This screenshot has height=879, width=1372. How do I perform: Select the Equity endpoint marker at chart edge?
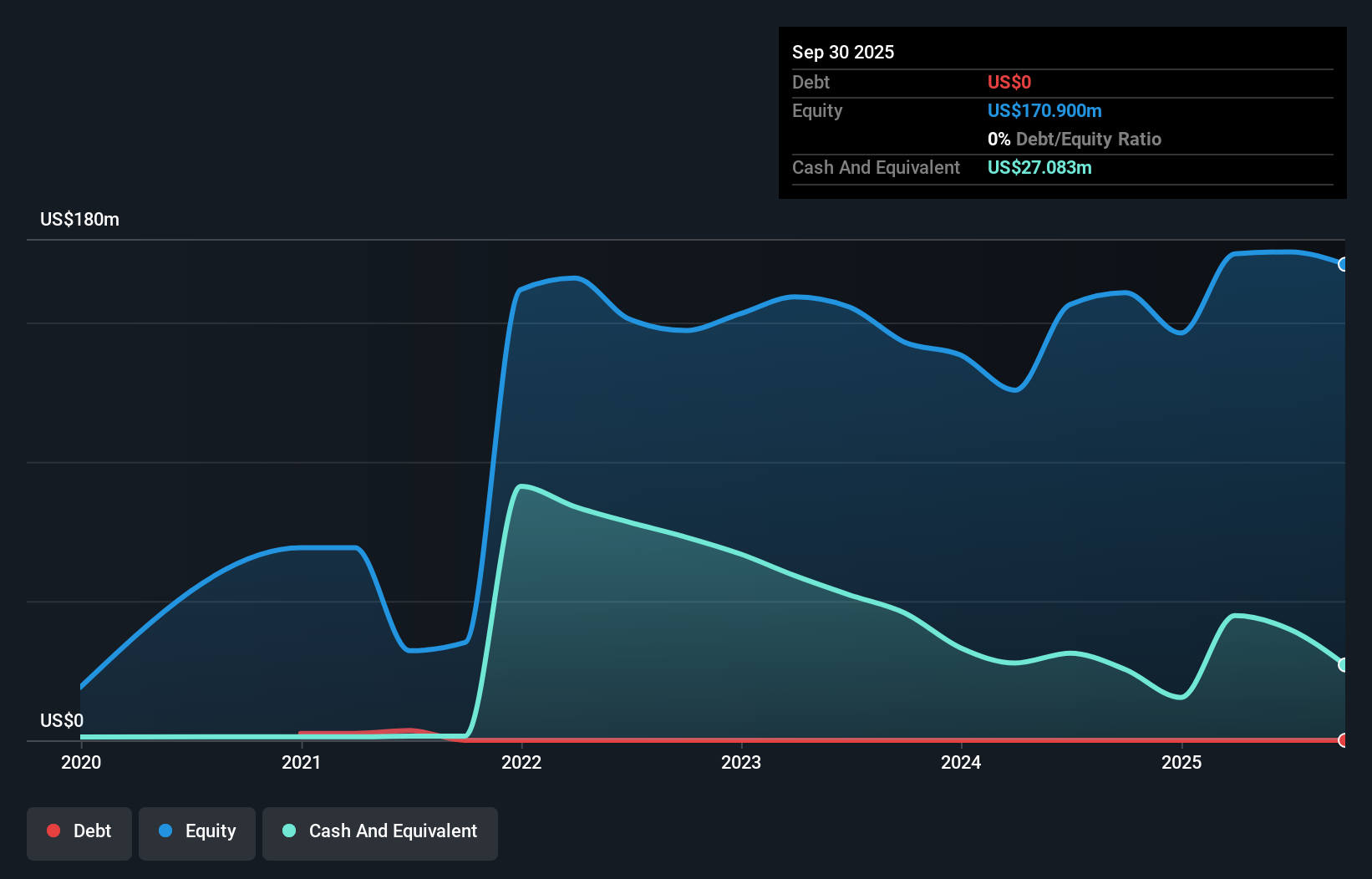(1344, 264)
